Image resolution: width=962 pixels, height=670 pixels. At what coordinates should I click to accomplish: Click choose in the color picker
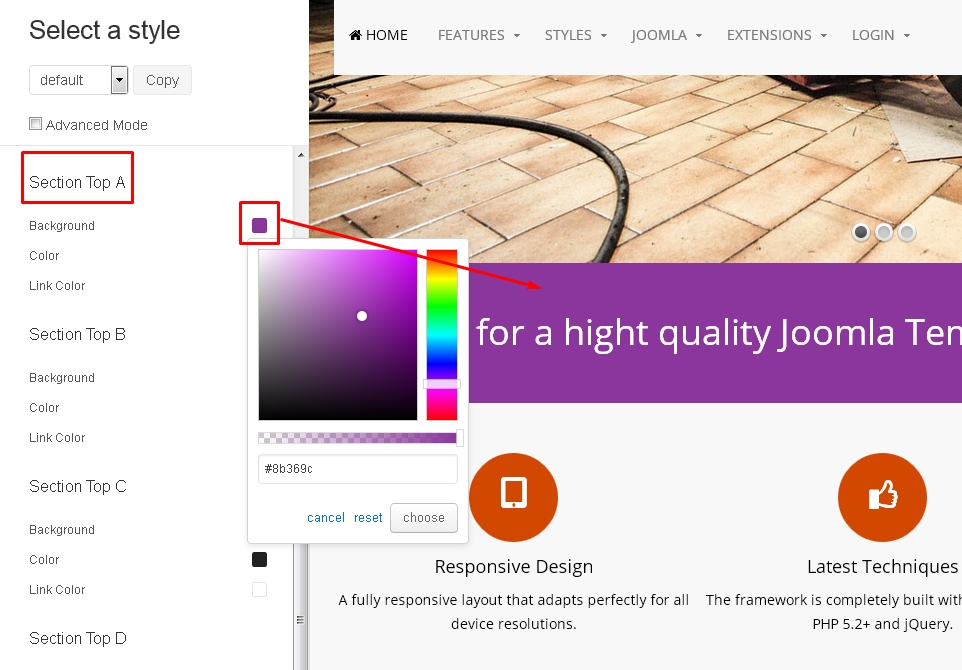424,518
